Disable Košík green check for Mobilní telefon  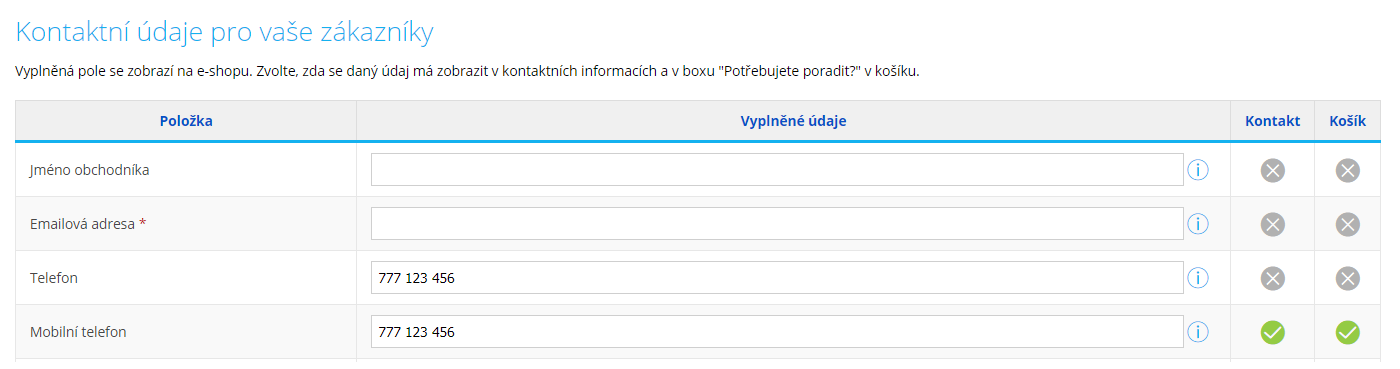[1348, 332]
